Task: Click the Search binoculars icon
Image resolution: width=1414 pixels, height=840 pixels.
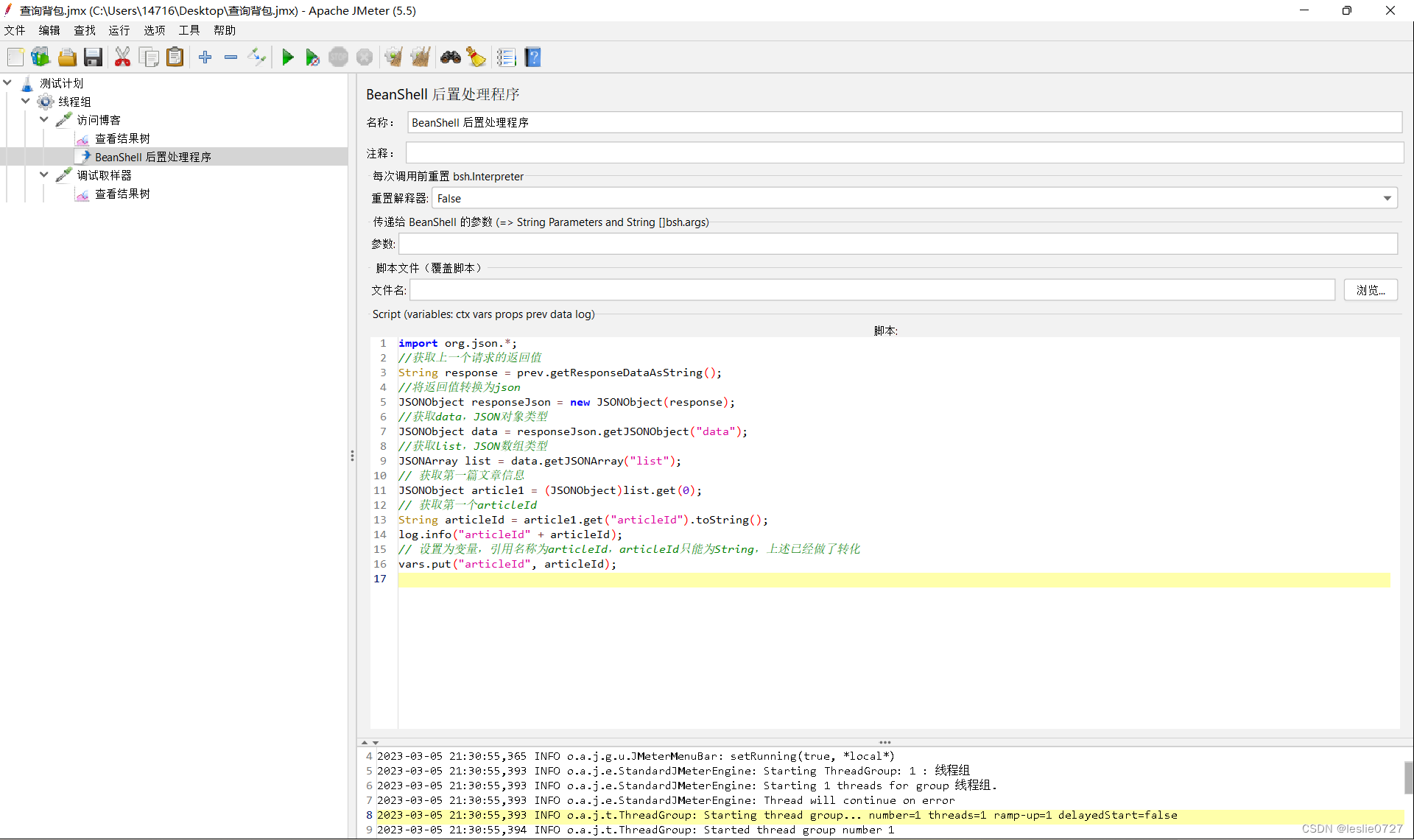Action: pos(450,57)
